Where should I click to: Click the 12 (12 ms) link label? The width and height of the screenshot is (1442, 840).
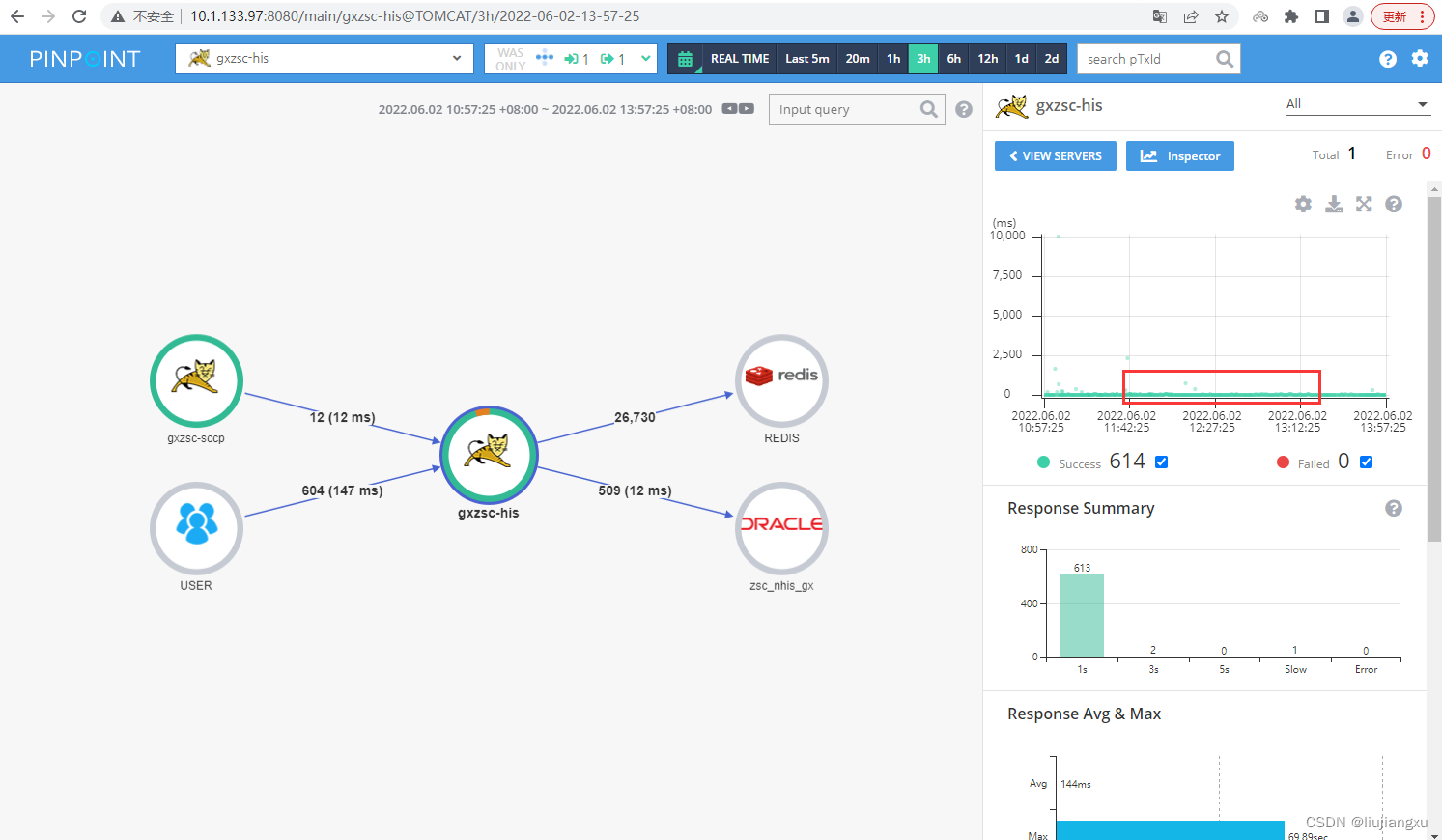342,417
